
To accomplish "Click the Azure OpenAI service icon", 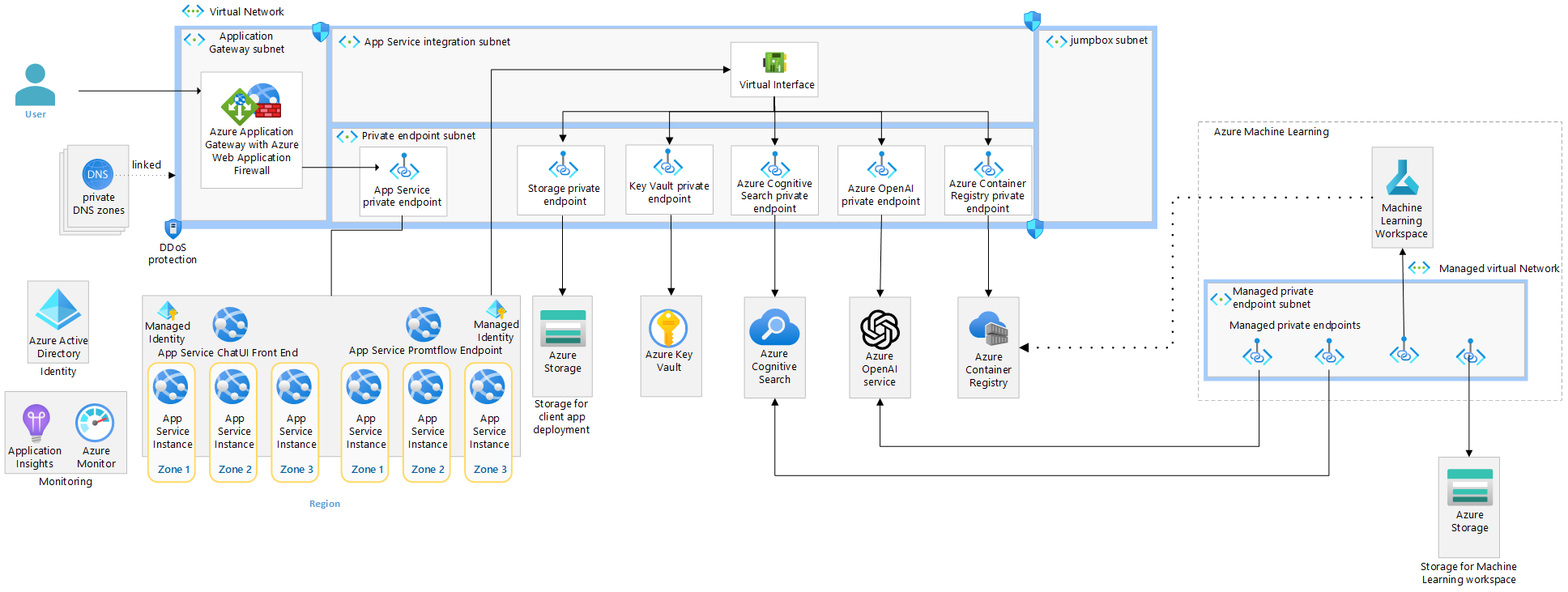I will pos(880,330).
